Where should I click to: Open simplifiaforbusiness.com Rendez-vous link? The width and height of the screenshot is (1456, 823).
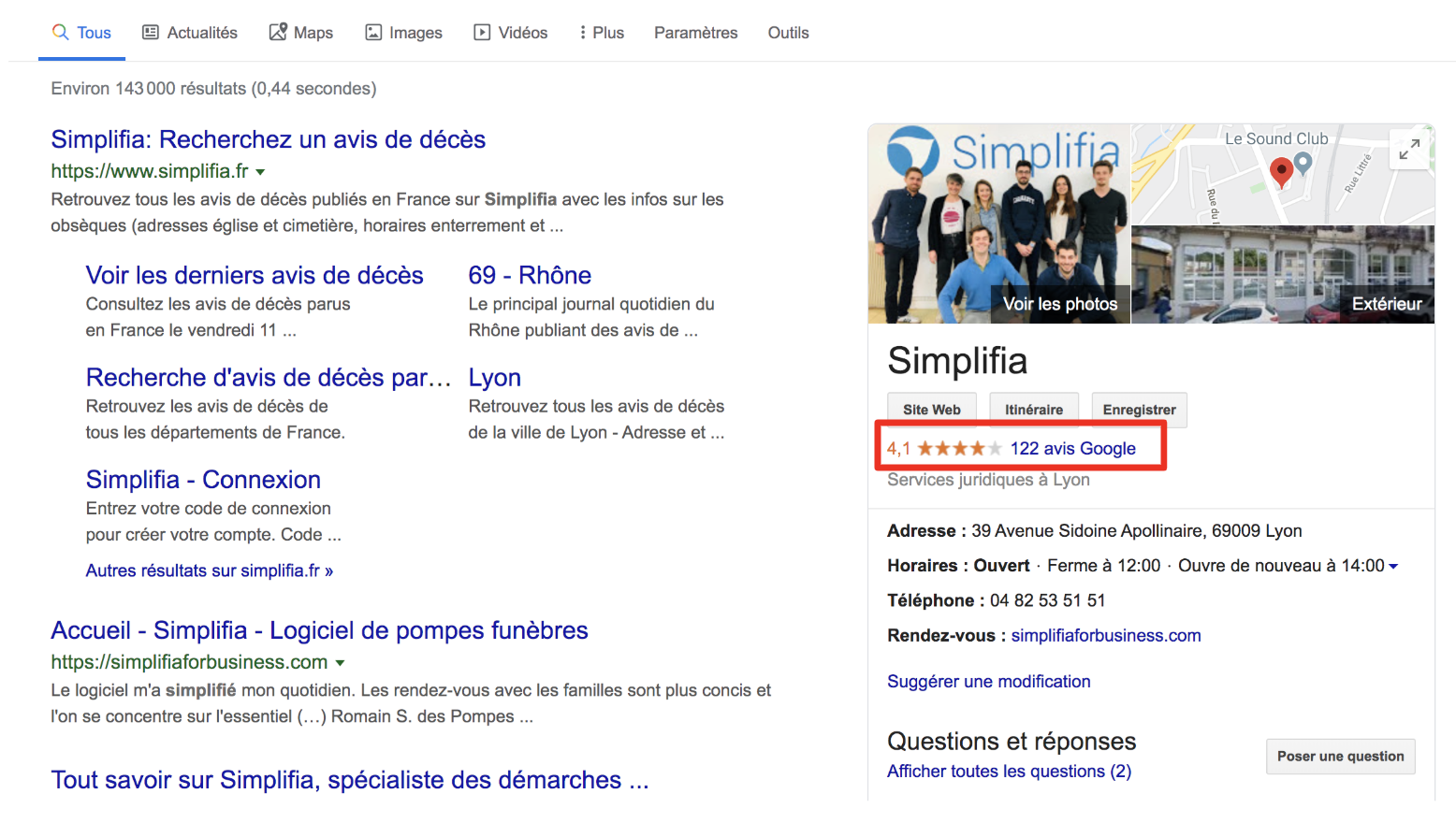(1106, 636)
